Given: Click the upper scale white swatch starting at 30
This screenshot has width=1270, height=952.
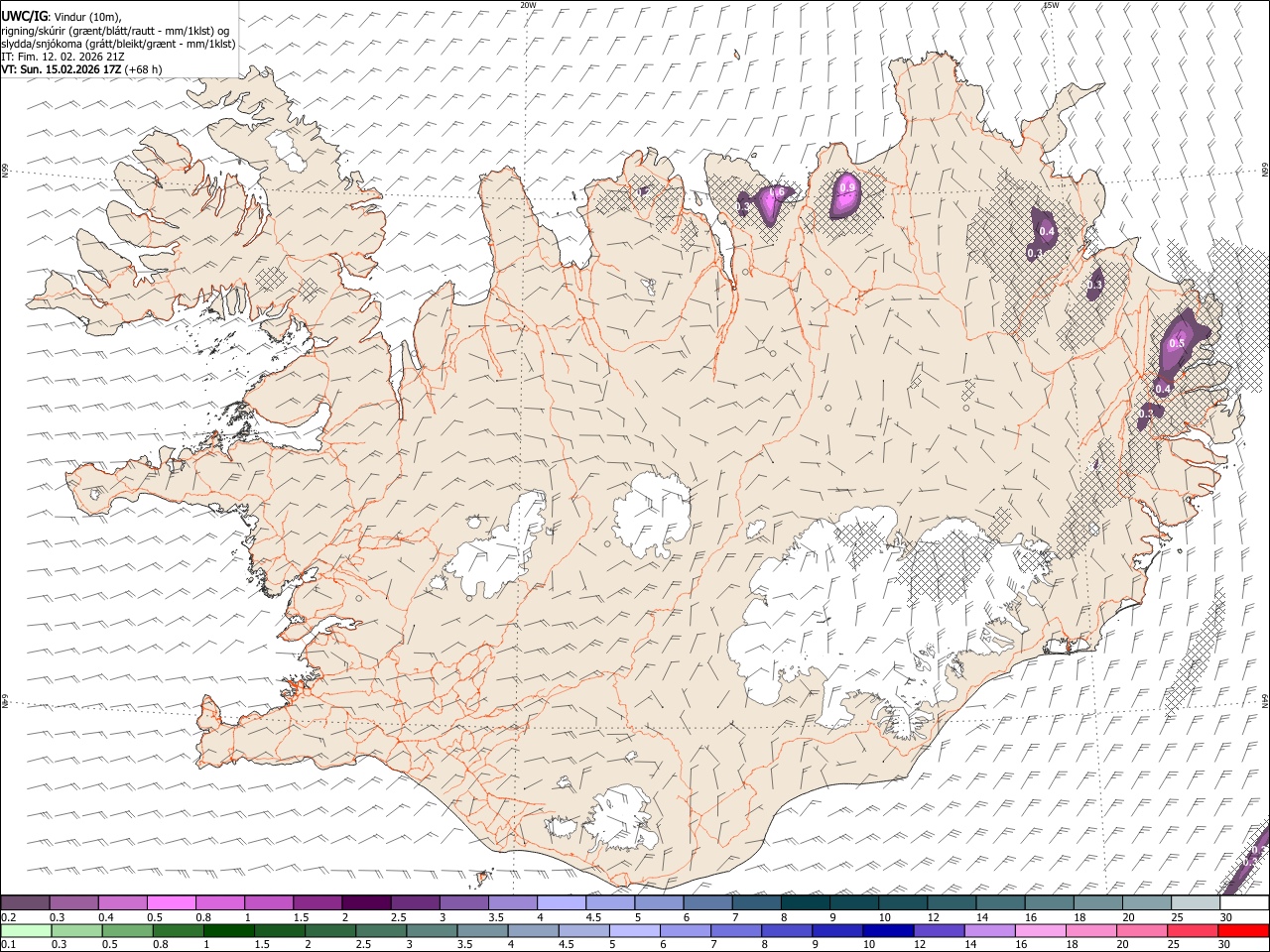Looking at the screenshot, I should click(x=1244, y=903).
